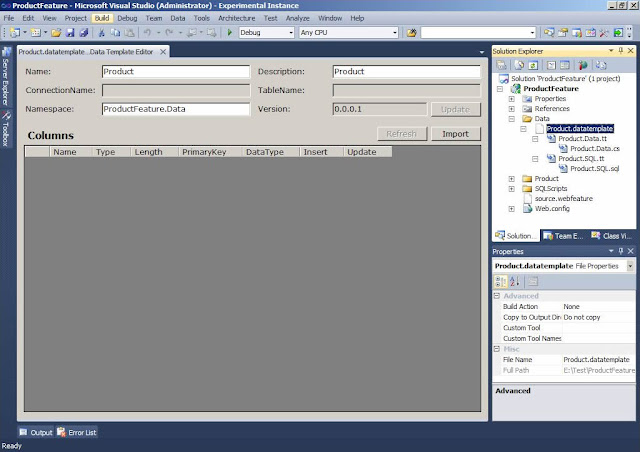Click the Paste icon in toolbar

(x=129, y=33)
